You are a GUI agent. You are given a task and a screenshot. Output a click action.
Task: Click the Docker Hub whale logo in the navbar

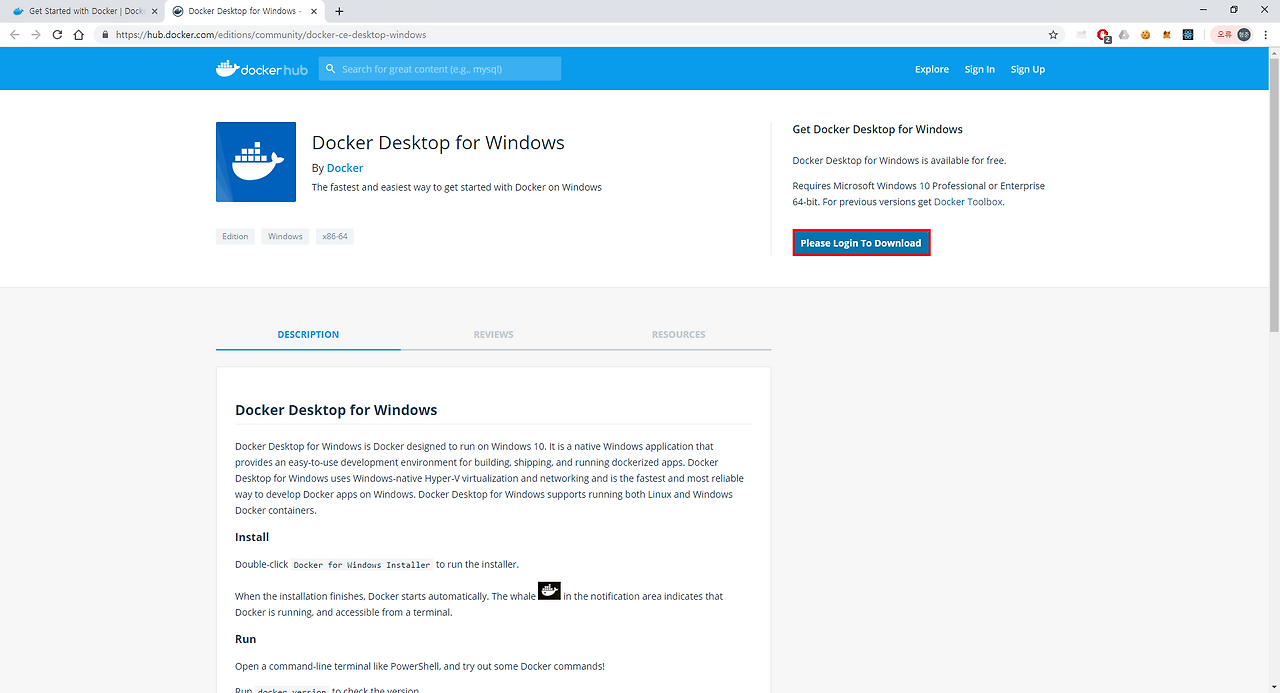pyautogui.click(x=228, y=68)
